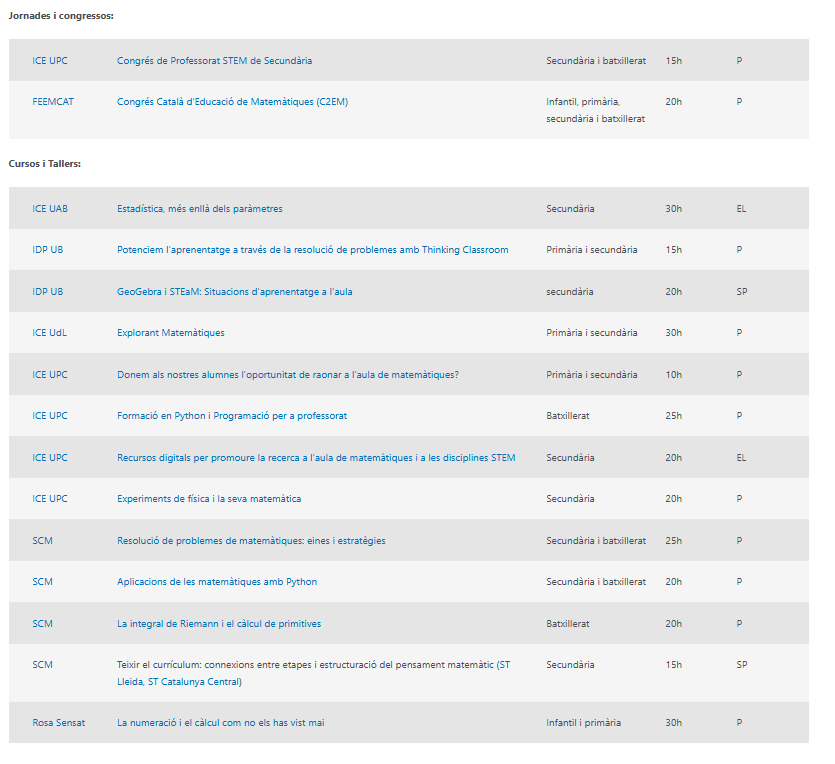The width and height of the screenshot is (835, 764).
Task: Open the Thinking Classroom problem-solving course link
Action: click(312, 250)
